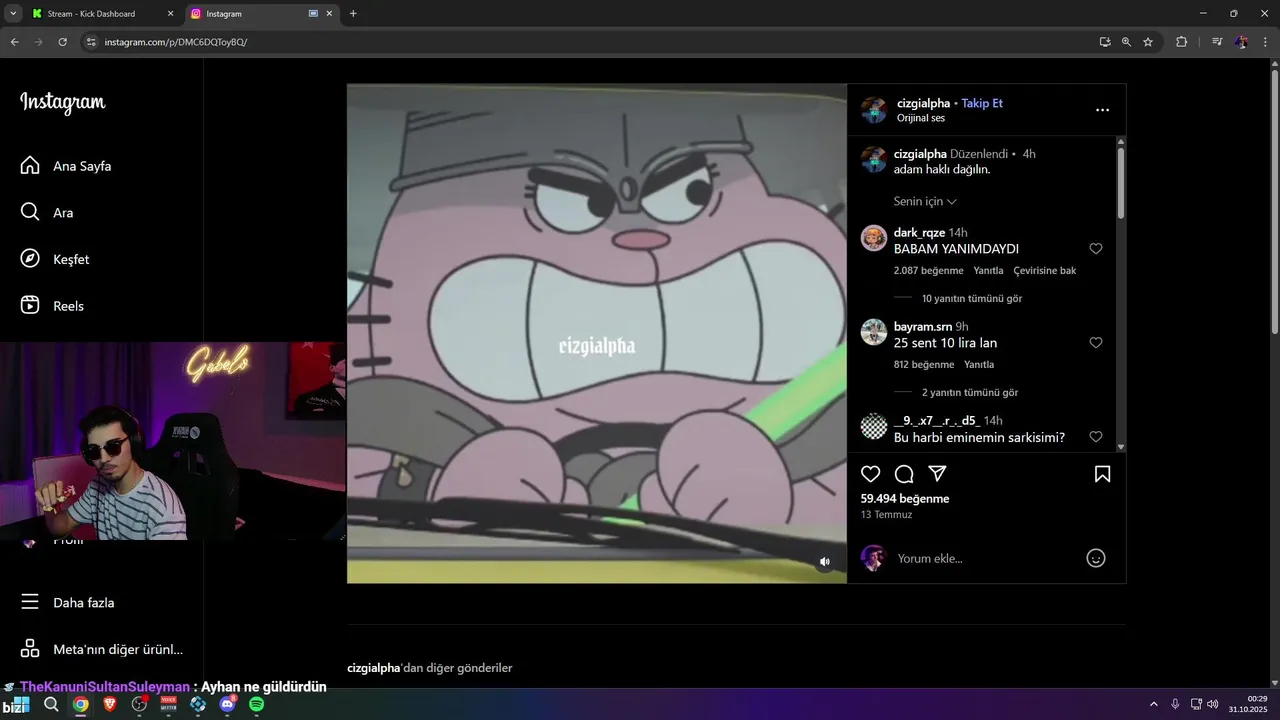Open dark_rqze profile name
Image resolution: width=1280 pixels, height=720 pixels.
[x=919, y=232]
